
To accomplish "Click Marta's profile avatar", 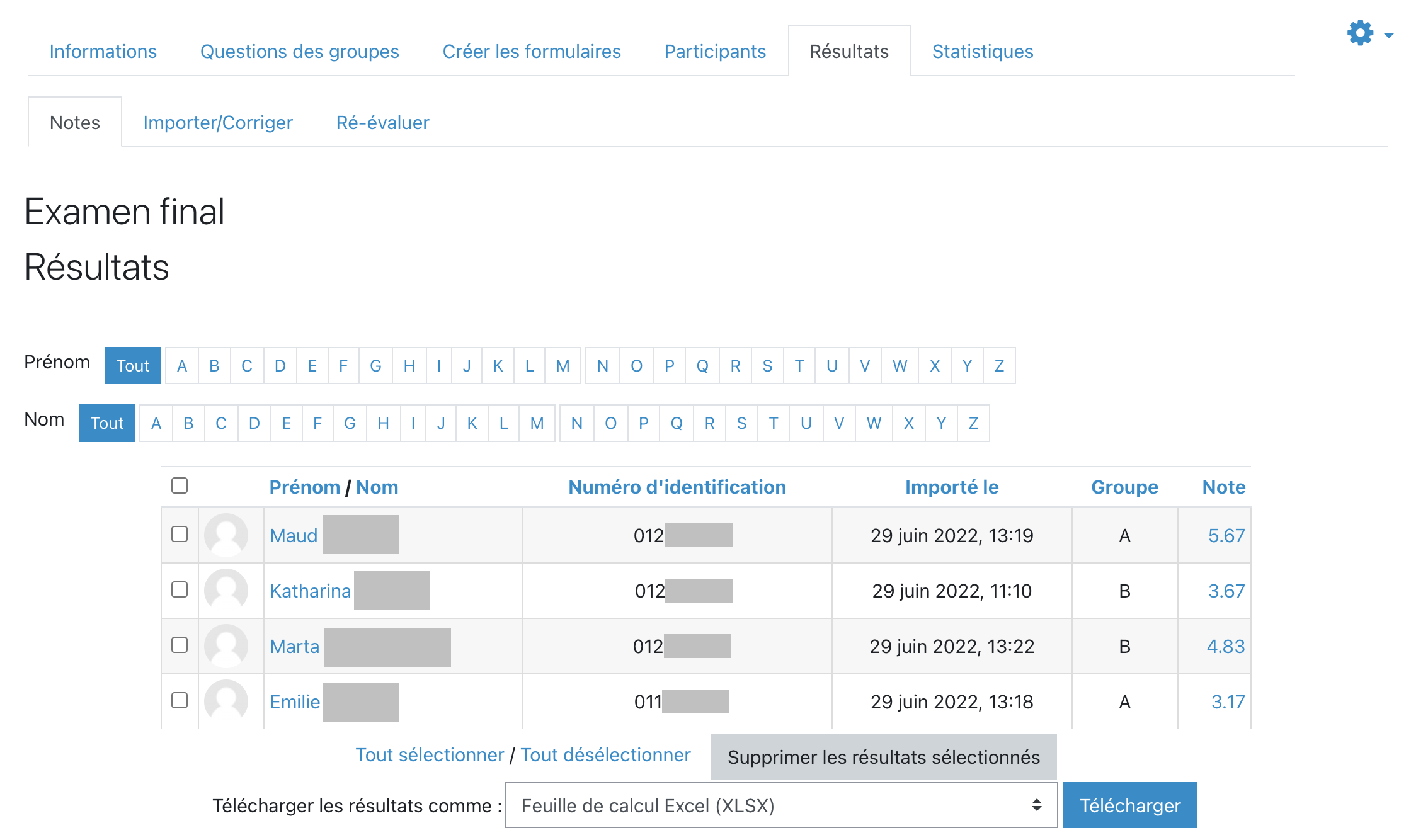I will click(226, 646).
